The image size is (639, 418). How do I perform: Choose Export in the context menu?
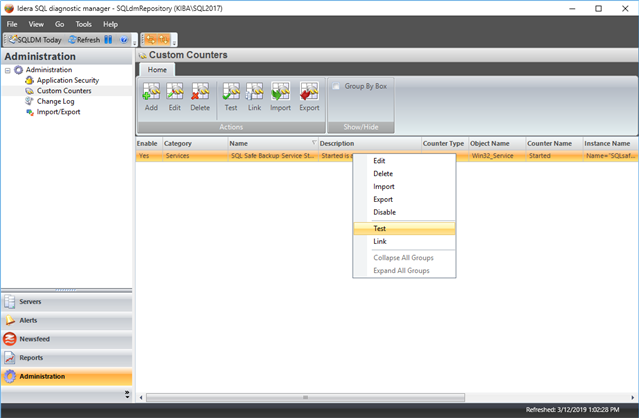pos(404,199)
